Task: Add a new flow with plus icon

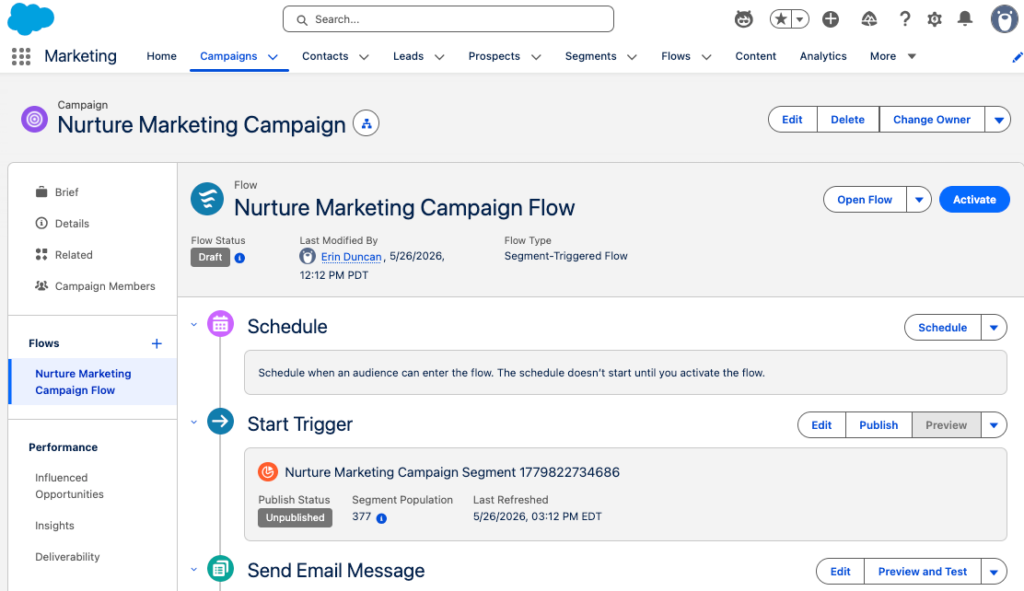Action: coord(157,343)
